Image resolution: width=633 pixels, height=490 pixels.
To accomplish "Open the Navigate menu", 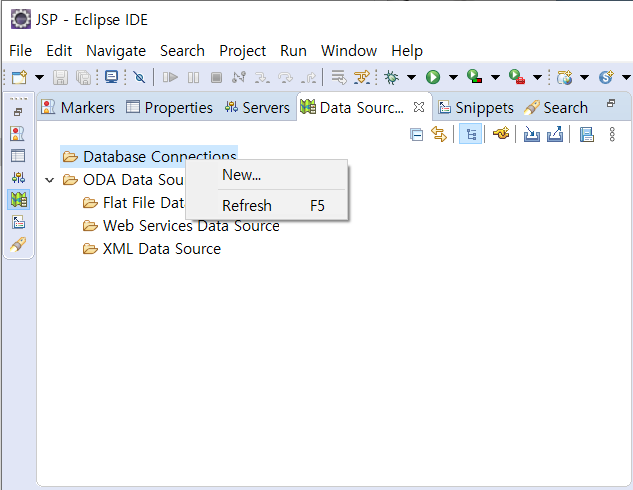I will click(116, 51).
